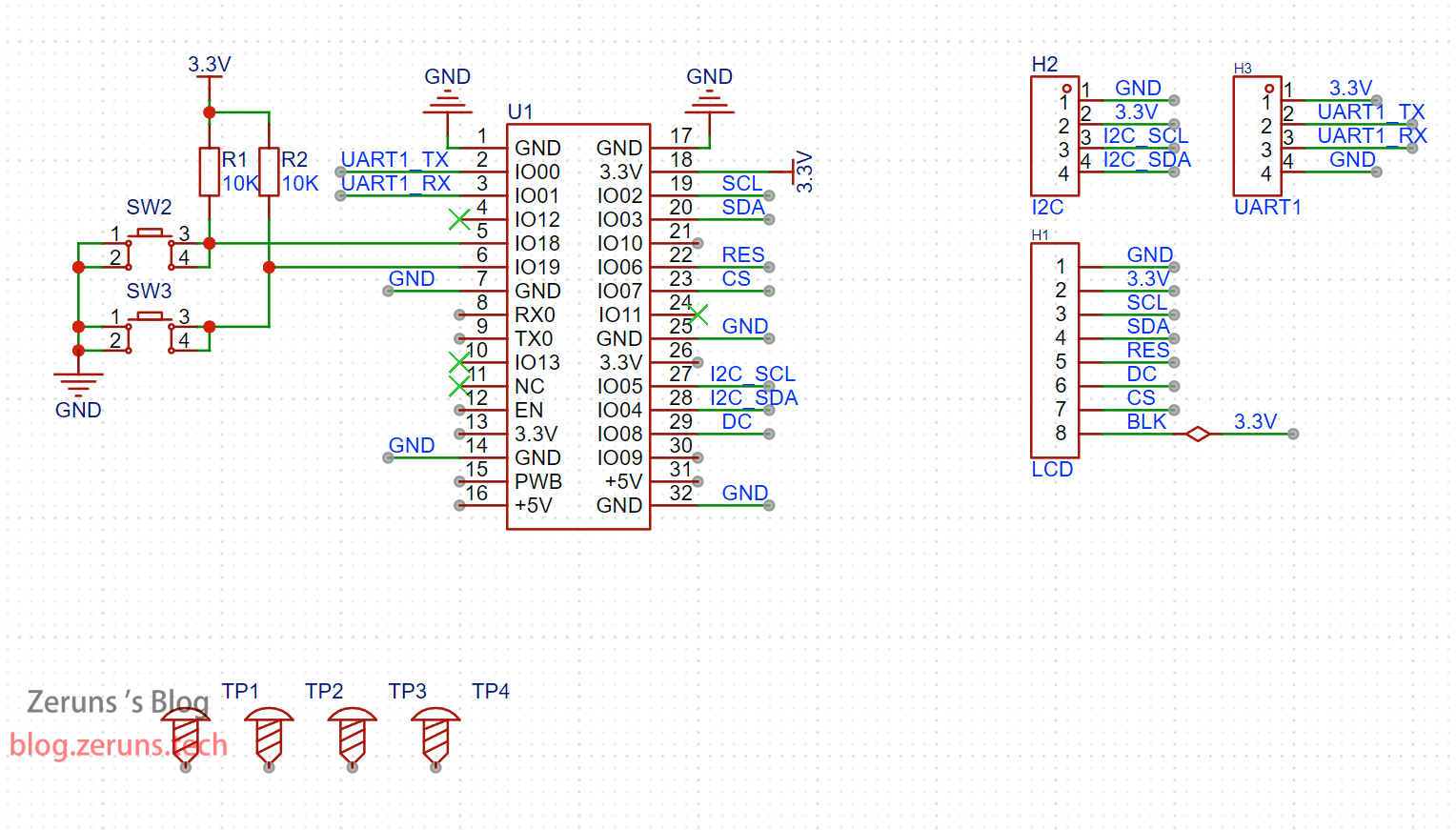
Task: Select the U1 module body rectangle
Action: (x=578, y=326)
